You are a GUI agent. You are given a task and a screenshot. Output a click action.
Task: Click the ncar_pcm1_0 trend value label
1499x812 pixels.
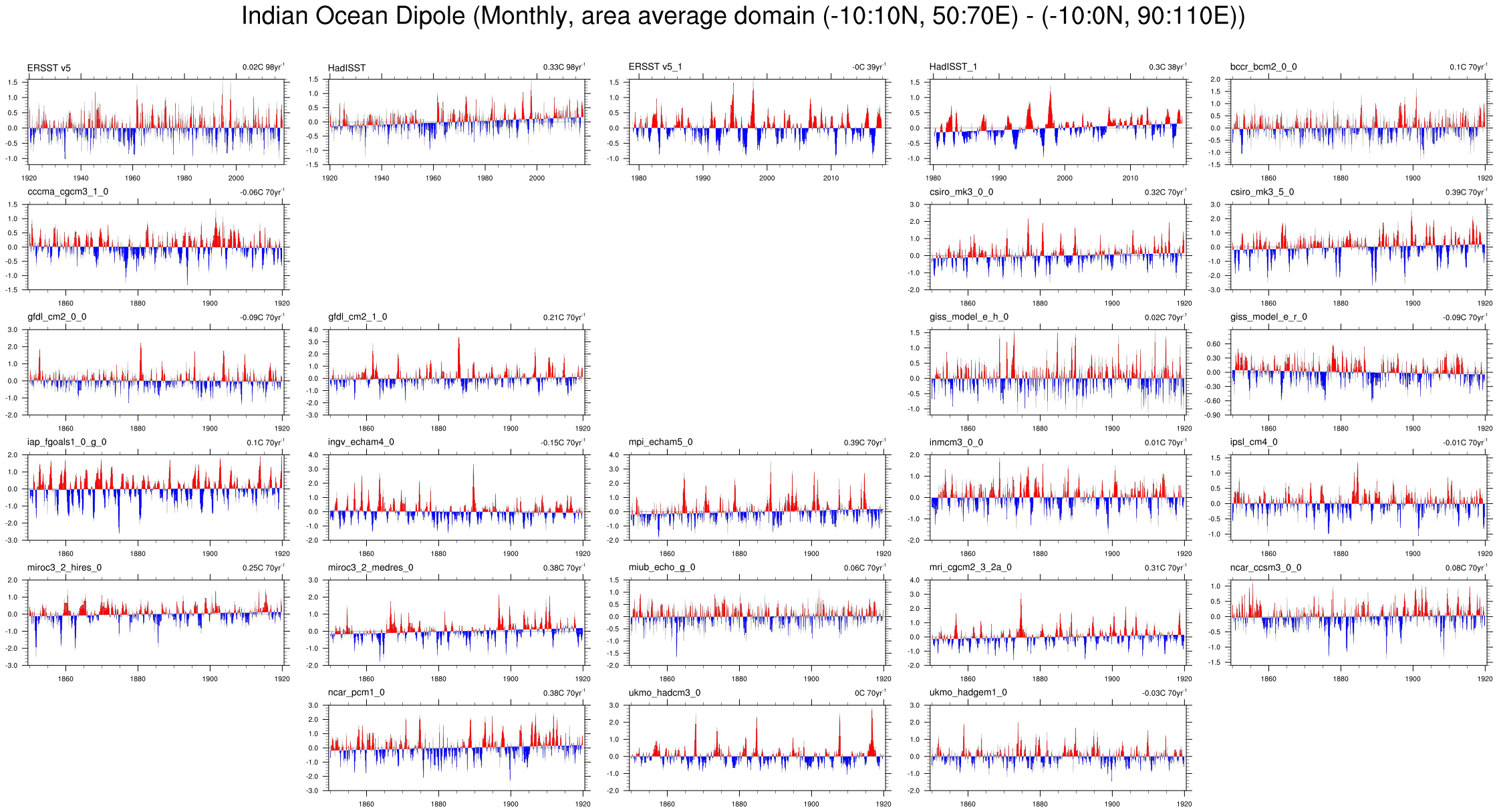(x=564, y=693)
